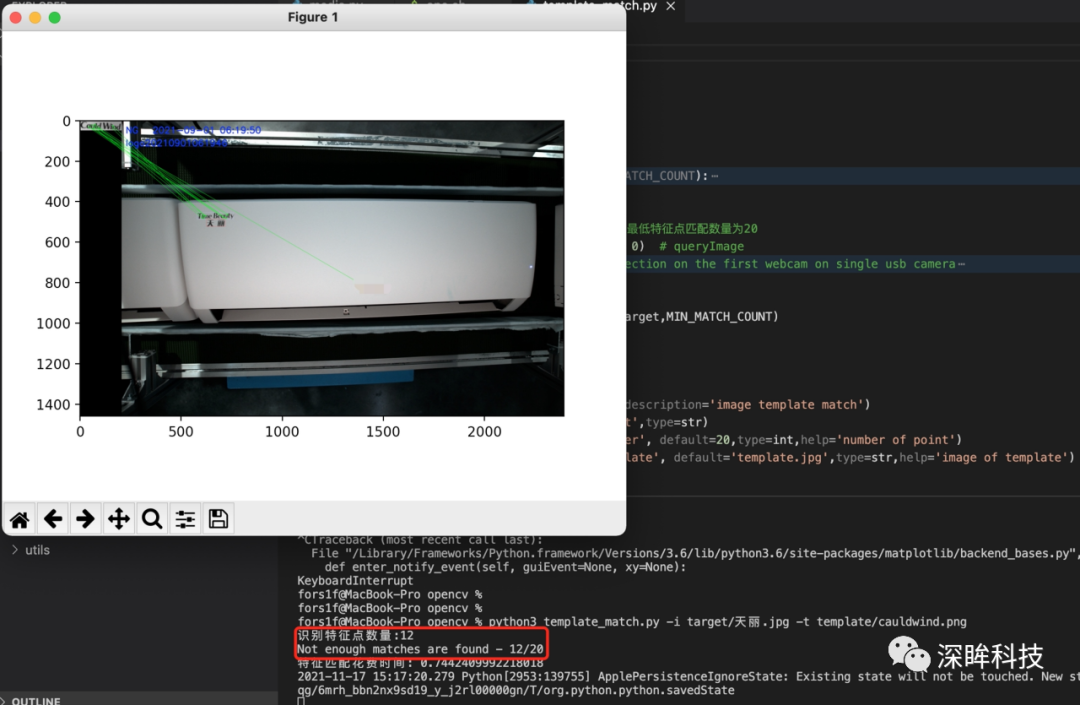Maximize the Figure 1 window with the green button
This screenshot has width=1080, height=705.
[x=54, y=17]
